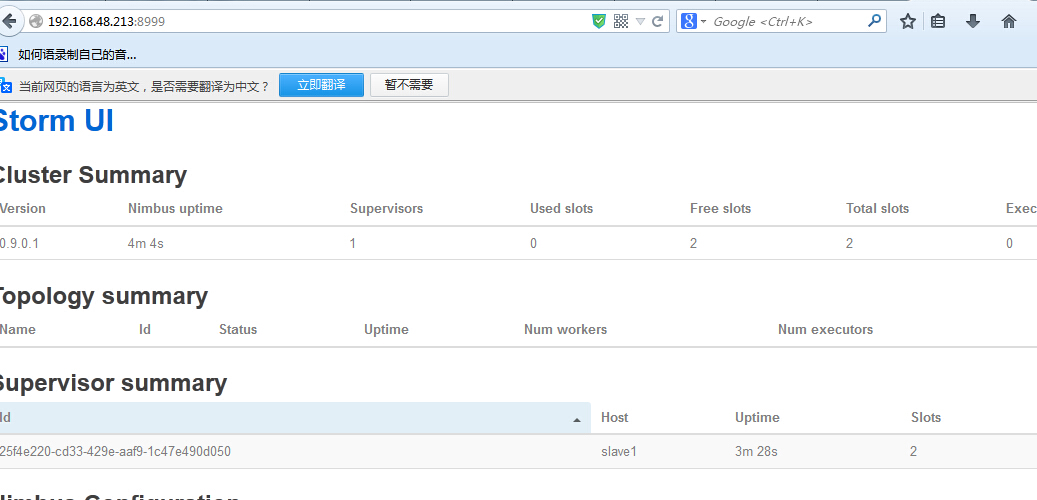The height and width of the screenshot is (500, 1037).
Task: Select version value 0.9.0.1
Action: click(19, 243)
